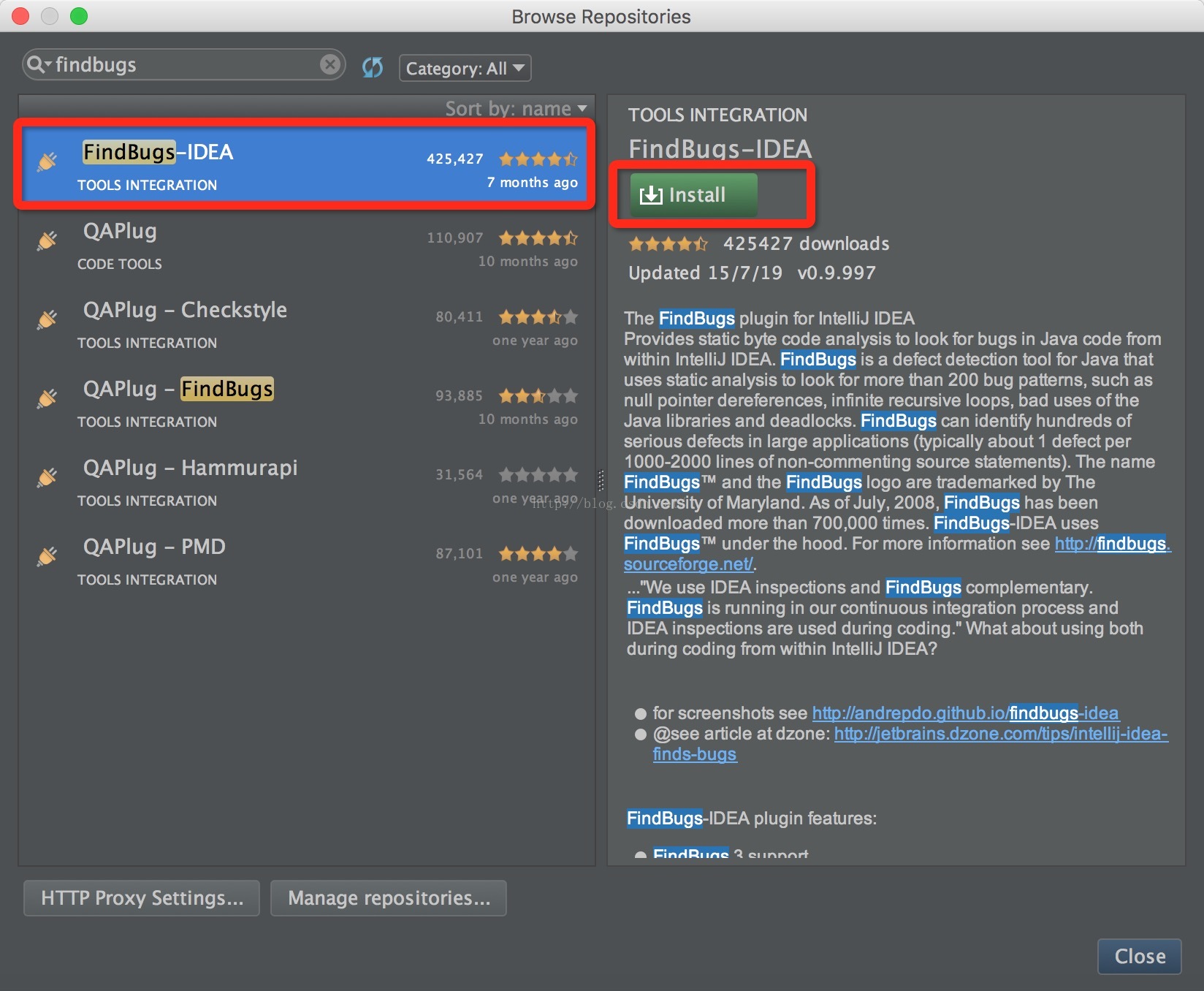Click the 80,411 download count
Viewport: 1204px width, 991px height.
pos(460,316)
